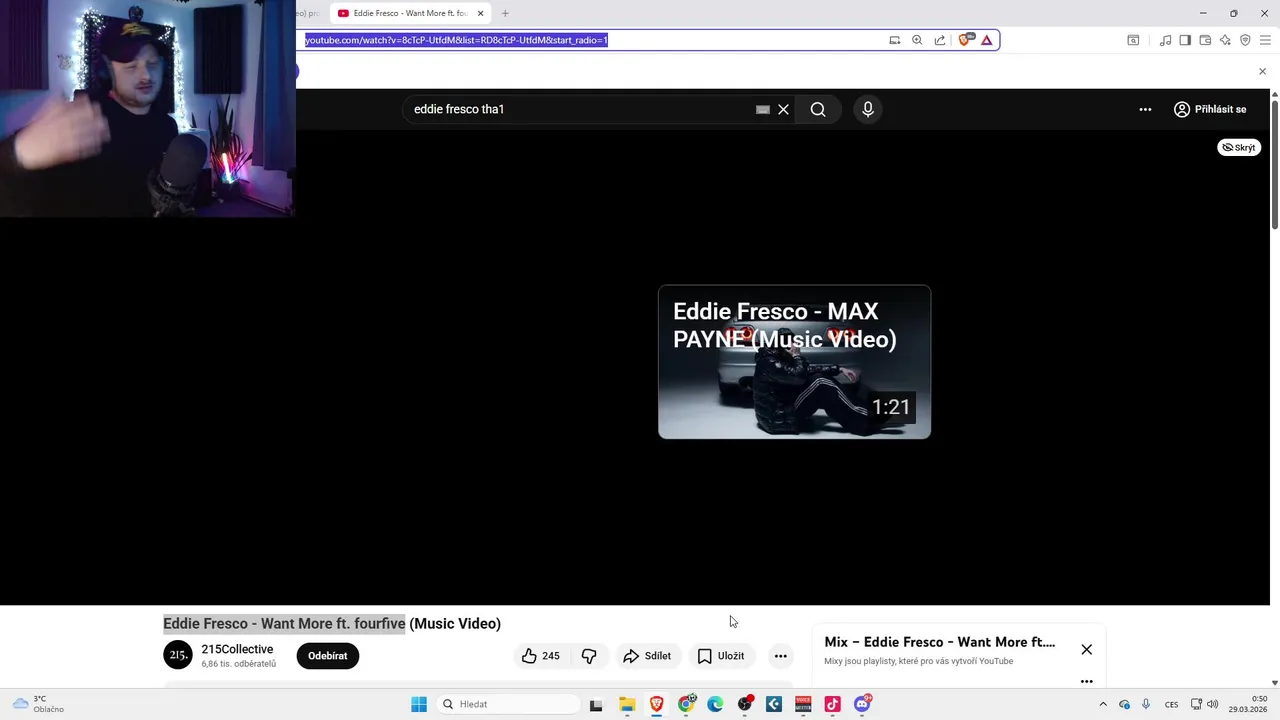Viewport: 1280px width, 720px height.
Task: Click the browser address bar URL
Action: click(x=456, y=40)
